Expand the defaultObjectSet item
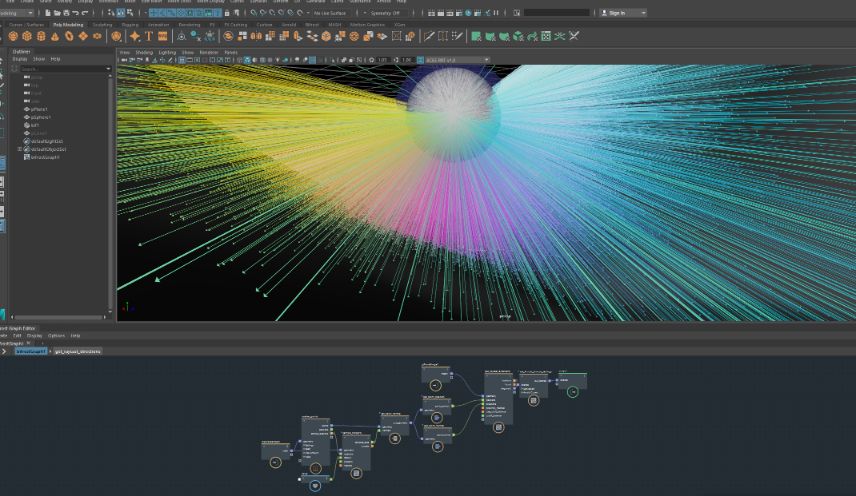The image size is (856, 496). 20,149
